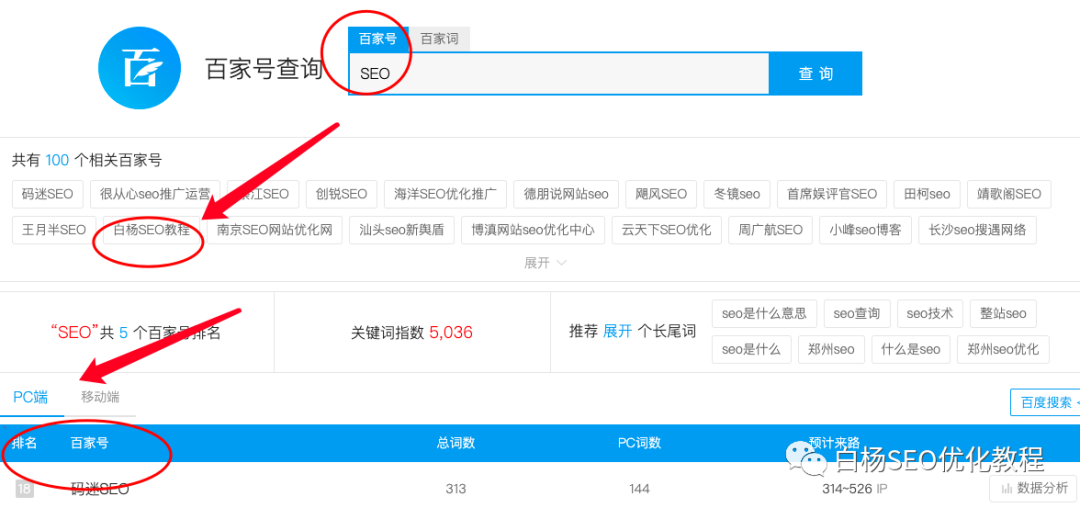
Task: Sort by the PC词数 column header
Action: point(639,443)
